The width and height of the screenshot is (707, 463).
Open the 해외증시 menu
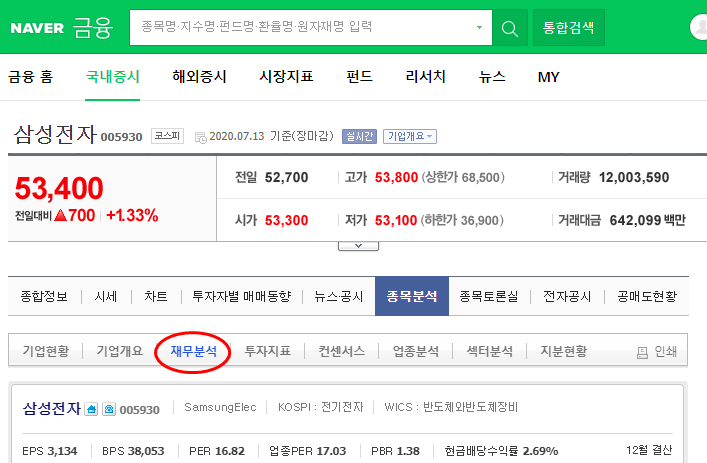[199, 77]
